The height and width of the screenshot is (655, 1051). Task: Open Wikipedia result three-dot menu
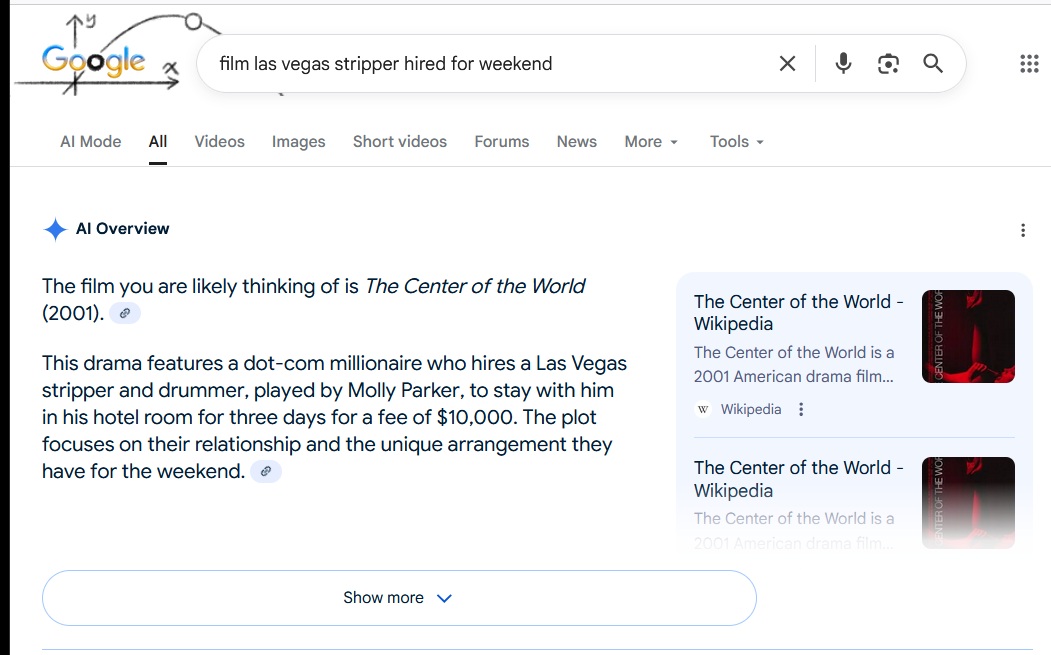coord(801,409)
